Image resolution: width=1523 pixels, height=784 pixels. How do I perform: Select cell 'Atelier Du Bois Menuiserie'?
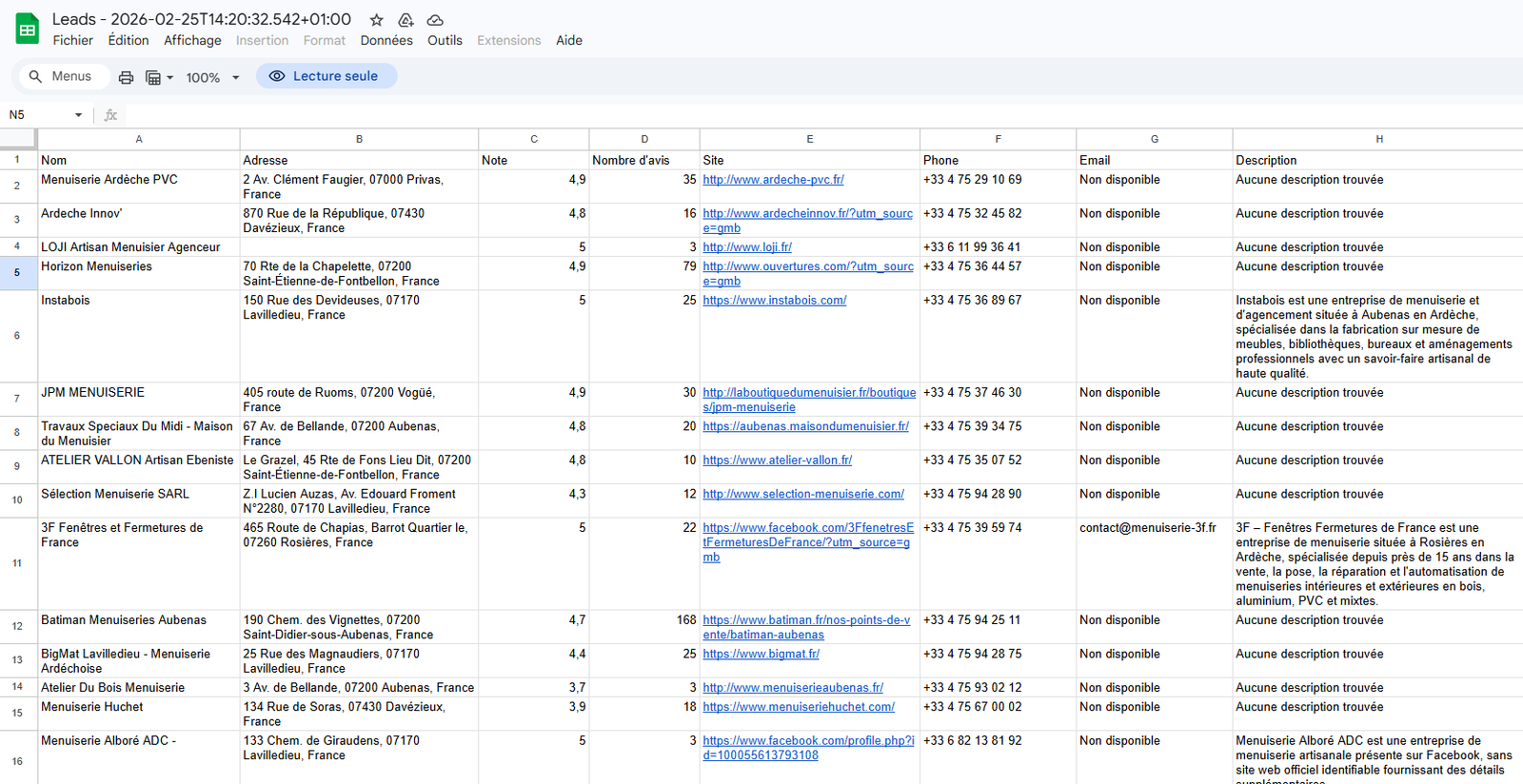(139, 688)
